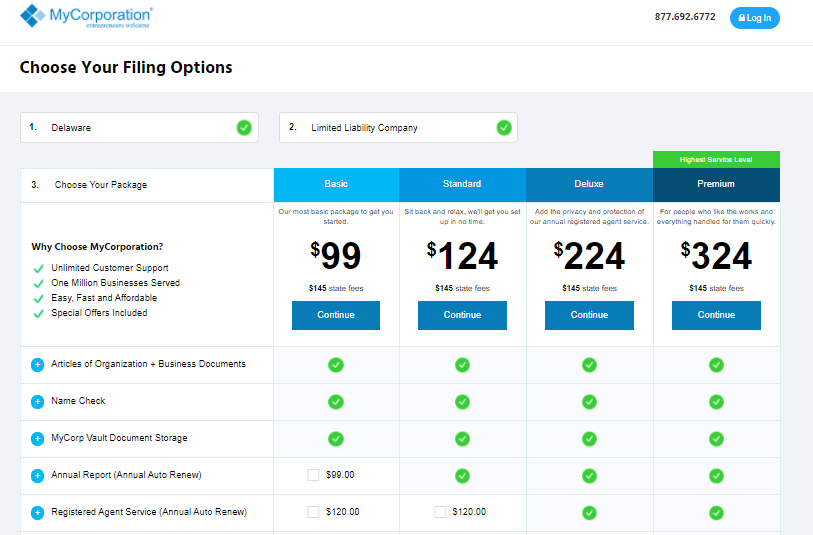This screenshot has width=813, height=535.
Task: Click Basic checkmark for MyCorp Vault Document Storage
Action: tap(336, 439)
